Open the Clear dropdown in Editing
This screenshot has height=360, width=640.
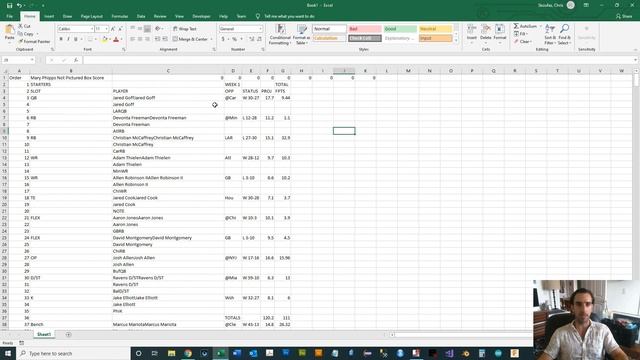tap(522, 42)
